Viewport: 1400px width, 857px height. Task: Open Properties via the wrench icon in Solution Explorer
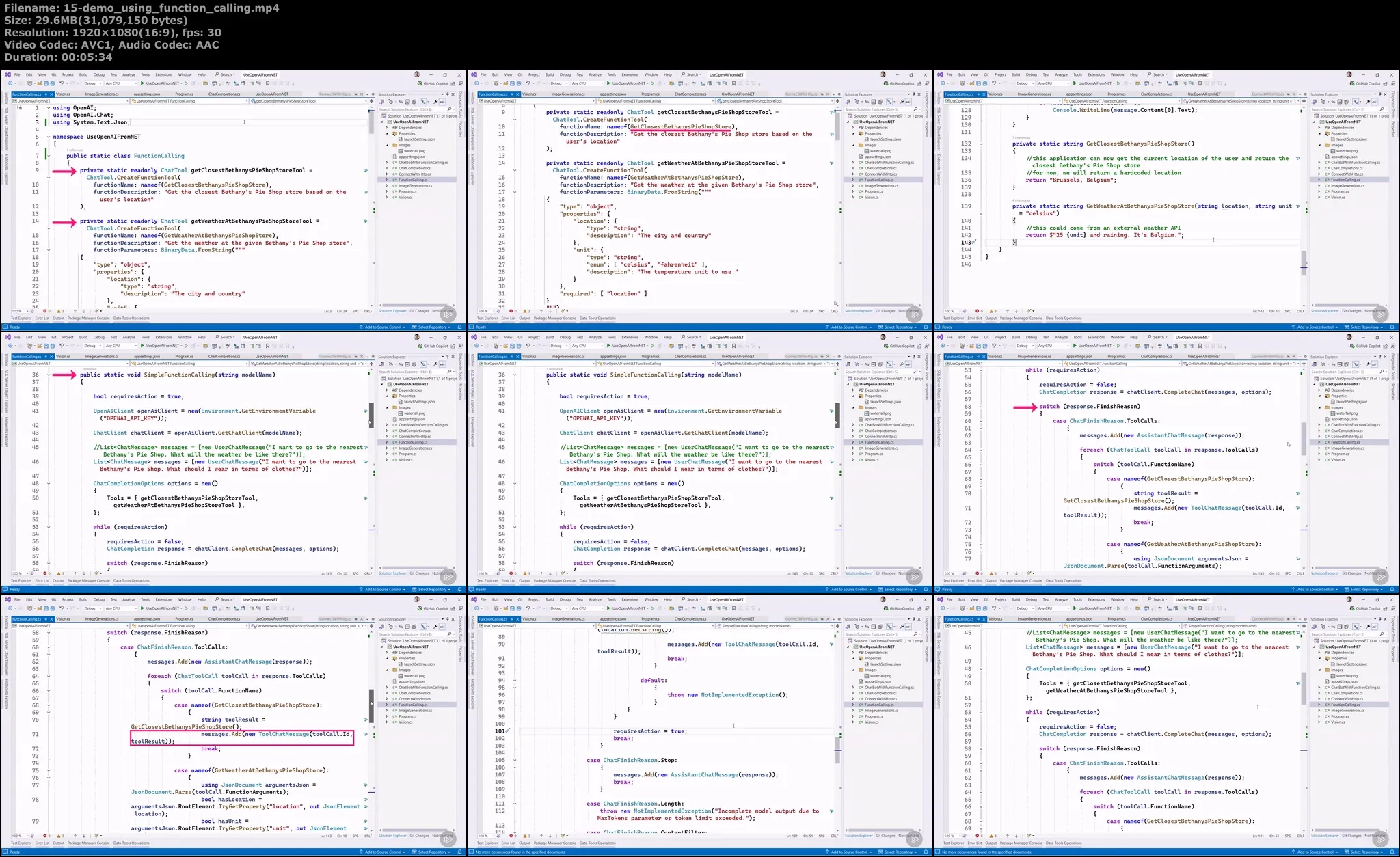[x=435, y=102]
